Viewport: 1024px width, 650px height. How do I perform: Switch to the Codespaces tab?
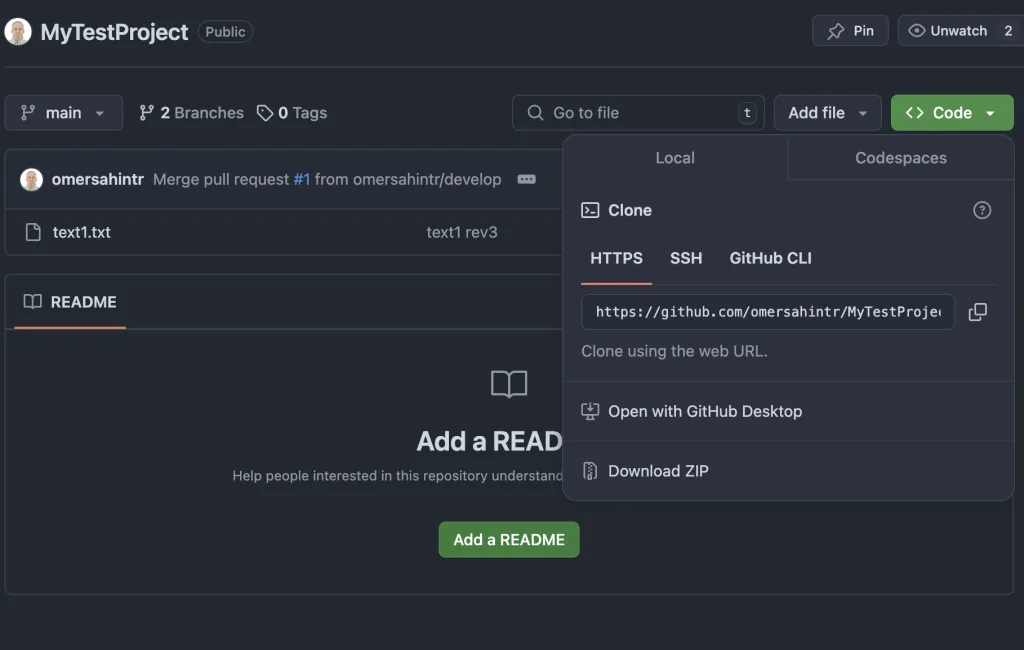click(x=900, y=158)
